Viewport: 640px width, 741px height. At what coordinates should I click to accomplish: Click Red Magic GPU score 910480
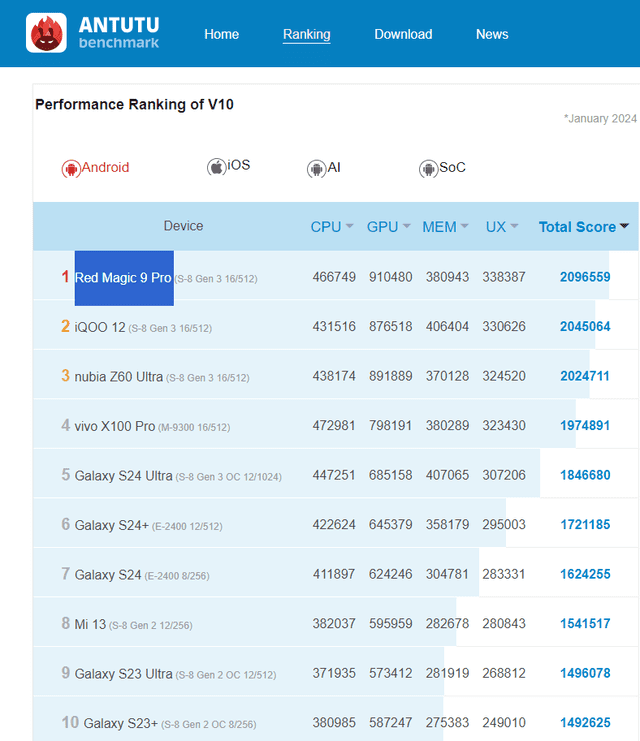click(x=390, y=277)
